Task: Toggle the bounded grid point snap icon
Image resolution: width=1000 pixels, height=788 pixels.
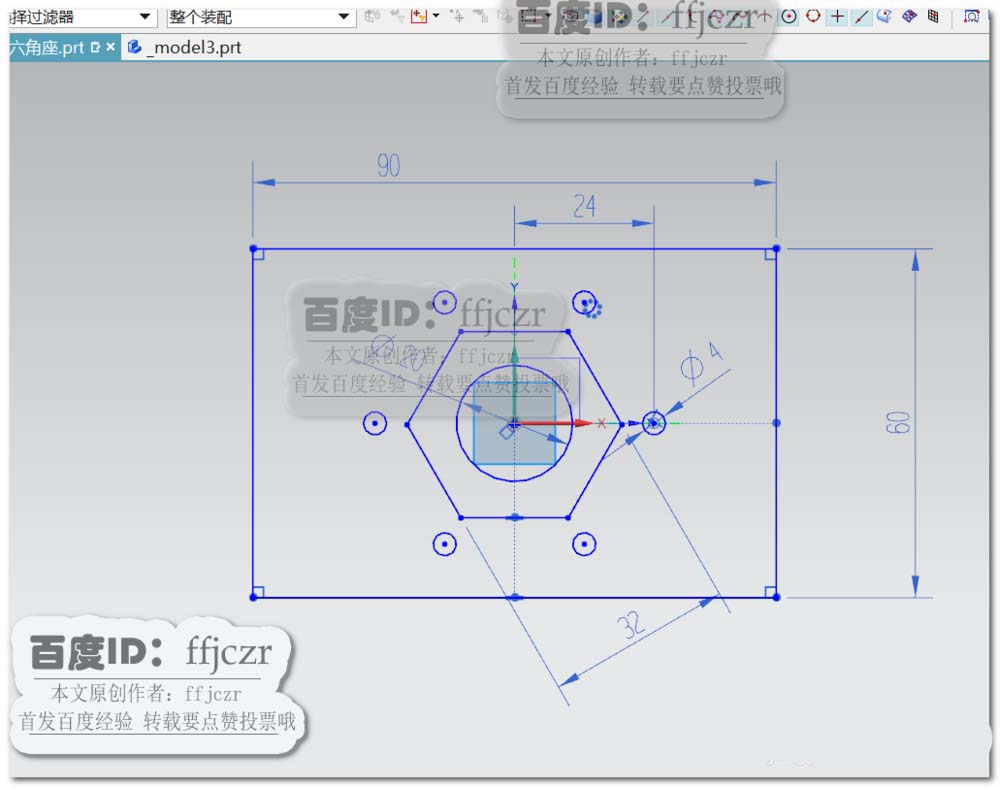Action: pyautogui.click(x=909, y=17)
